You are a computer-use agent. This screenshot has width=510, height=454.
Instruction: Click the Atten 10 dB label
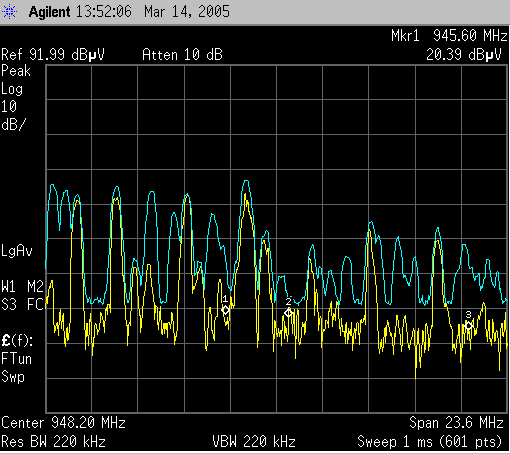coord(182,54)
